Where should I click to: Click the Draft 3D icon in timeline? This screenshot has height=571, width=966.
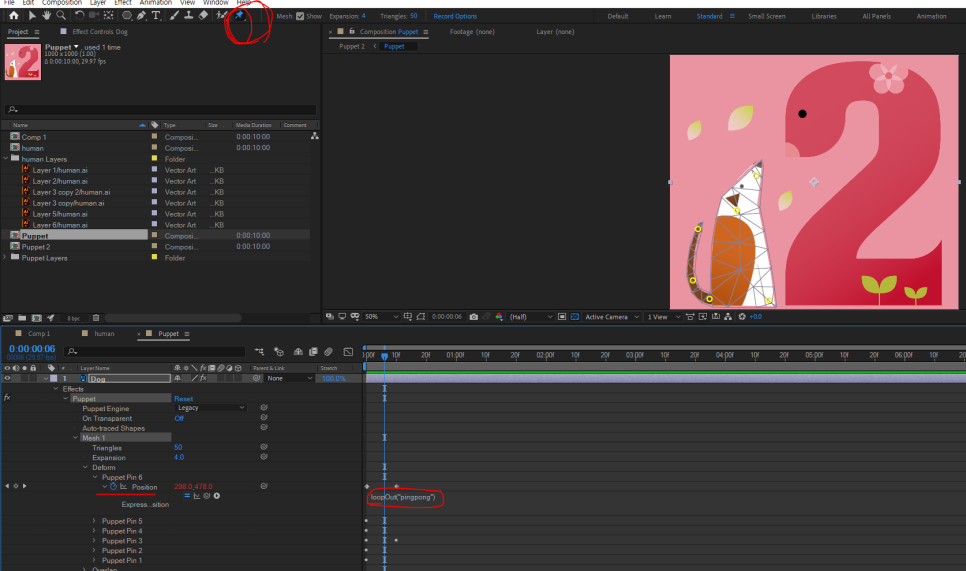(x=279, y=352)
